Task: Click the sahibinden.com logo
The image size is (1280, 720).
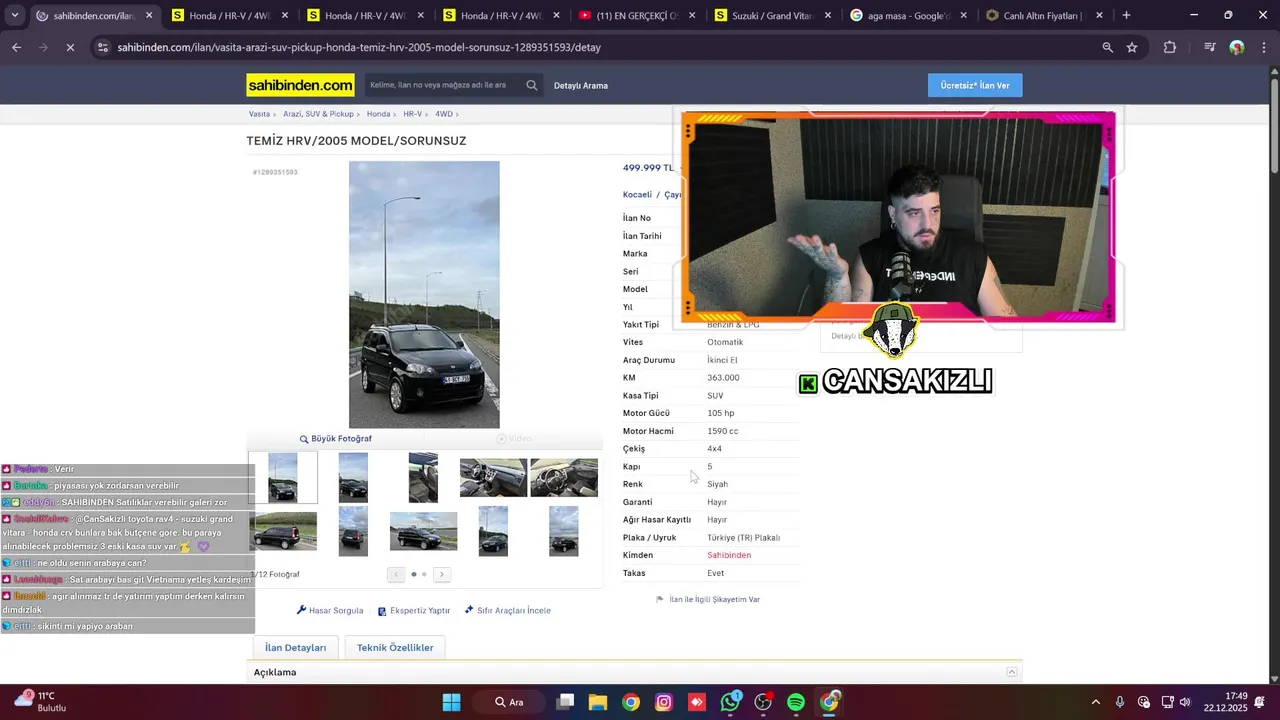Action: pyautogui.click(x=300, y=85)
